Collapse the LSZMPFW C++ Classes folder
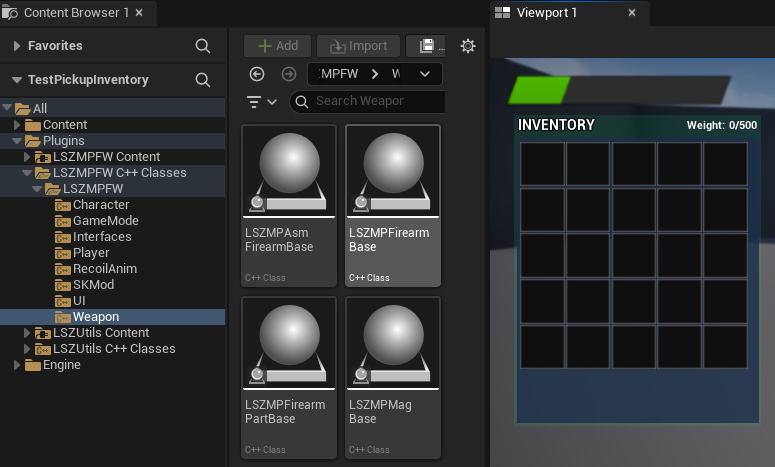 [x=27, y=173]
